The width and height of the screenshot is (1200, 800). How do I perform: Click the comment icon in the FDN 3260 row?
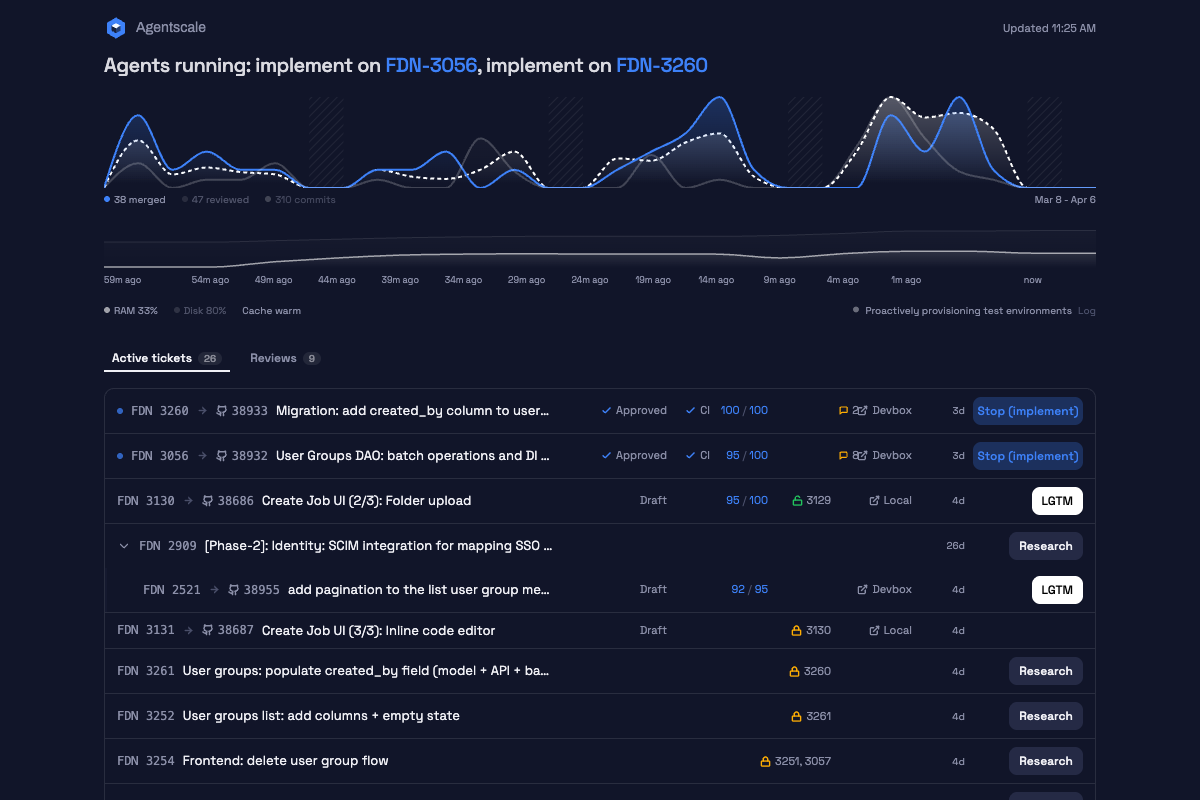coord(844,411)
